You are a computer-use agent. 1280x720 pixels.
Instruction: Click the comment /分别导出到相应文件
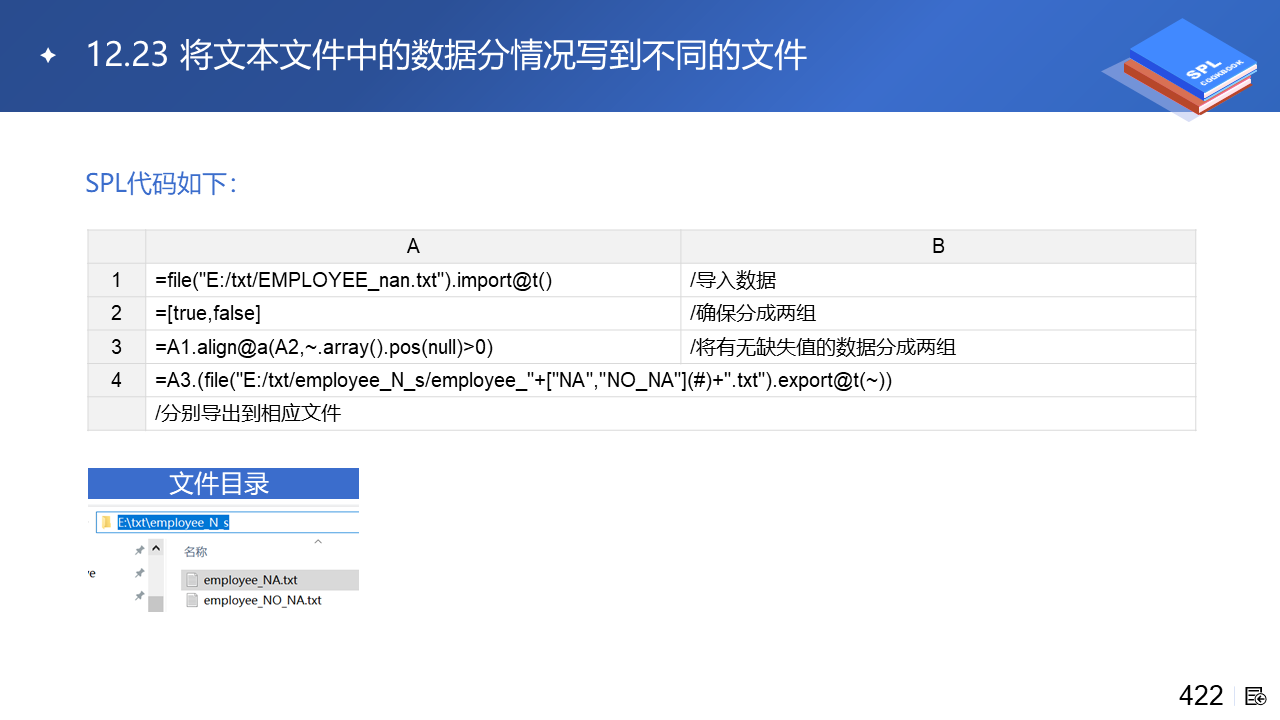tap(248, 413)
